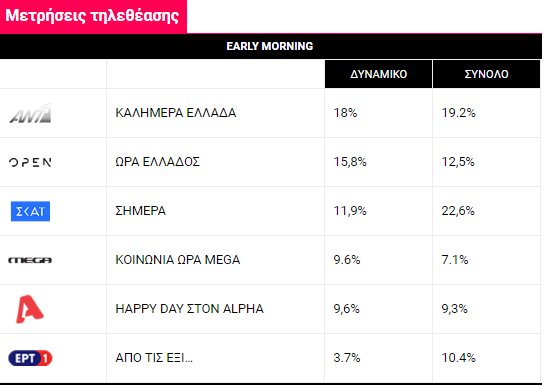Open the ΚΑΛΗΜΕΡΑ ΕΛΛΑΔΑ show title
The image size is (552, 385).
tap(176, 113)
